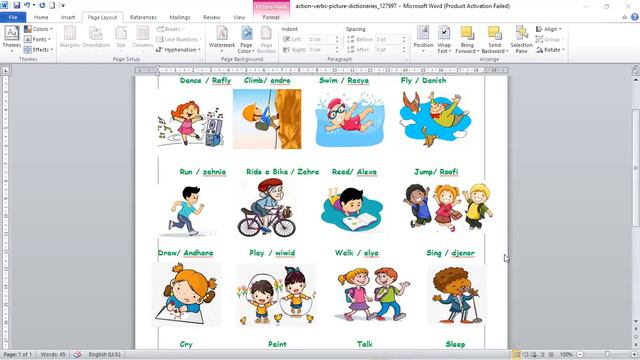This screenshot has height=360, width=640.
Task: Open the Undo history dropdown arrow
Action: pyautogui.click(x=33, y=6)
